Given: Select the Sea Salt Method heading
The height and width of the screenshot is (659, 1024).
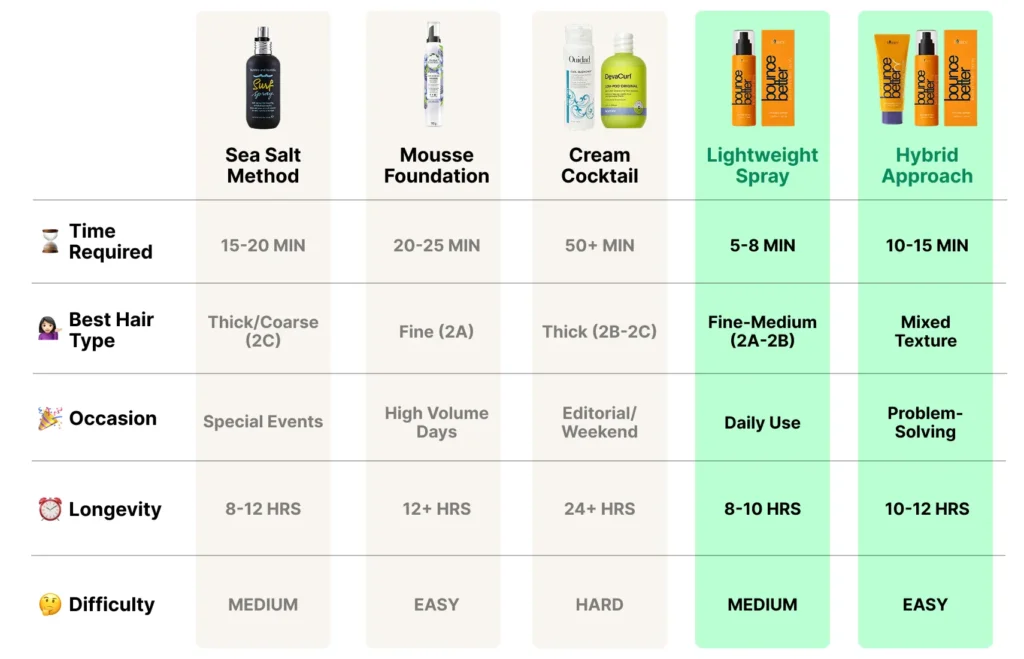Looking at the screenshot, I should tap(263, 165).
